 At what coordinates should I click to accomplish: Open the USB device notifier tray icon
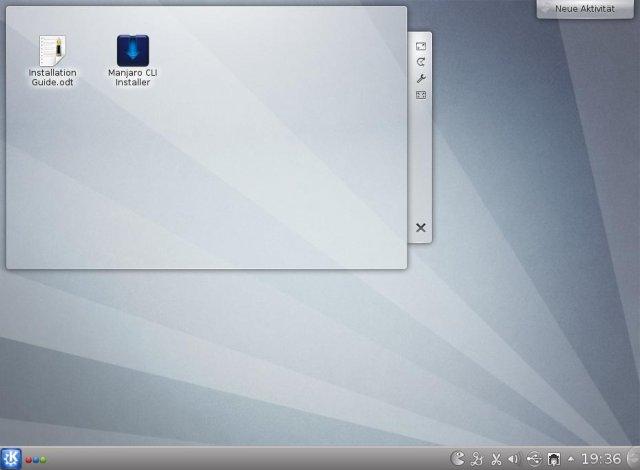(x=533, y=459)
